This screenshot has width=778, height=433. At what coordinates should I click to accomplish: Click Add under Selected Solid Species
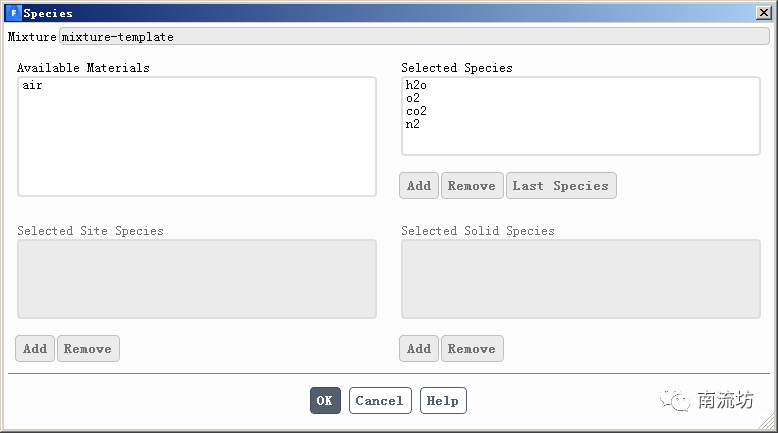419,349
